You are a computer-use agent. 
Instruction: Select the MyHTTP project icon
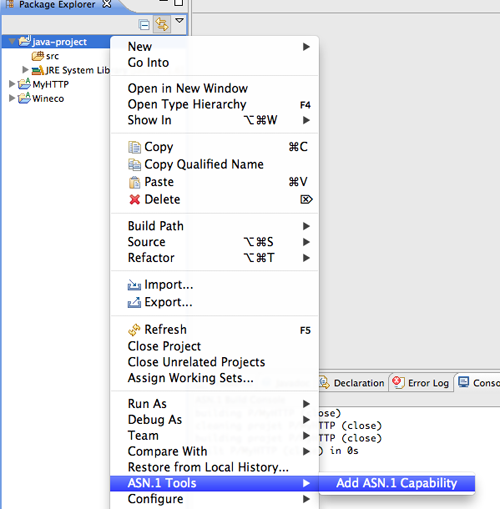(24, 84)
